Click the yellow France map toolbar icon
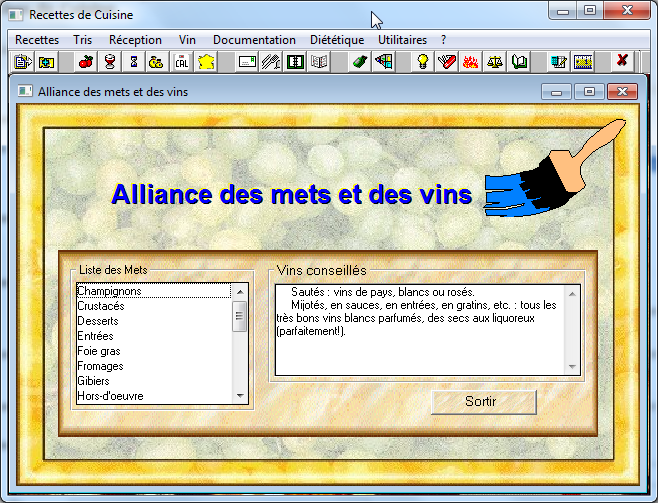Screen dimensions: 658x503 click(206, 62)
